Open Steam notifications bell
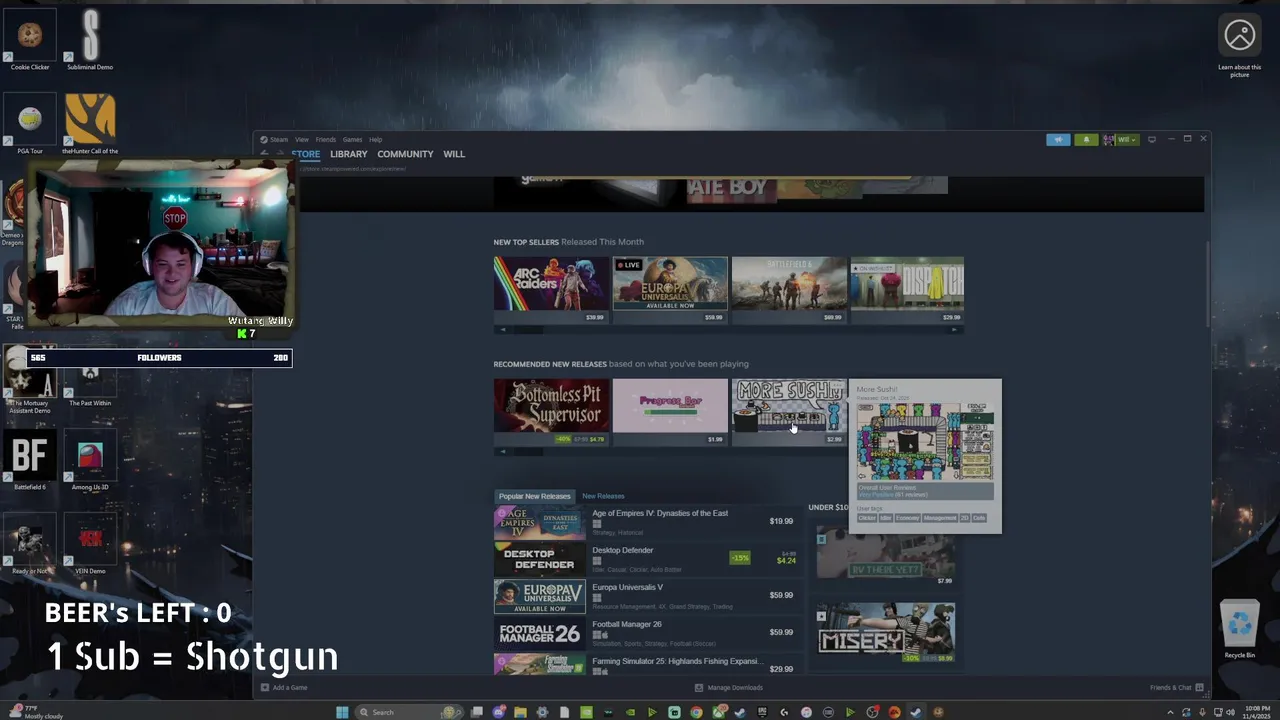The image size is (1280, 720). tap(1086, 139)
